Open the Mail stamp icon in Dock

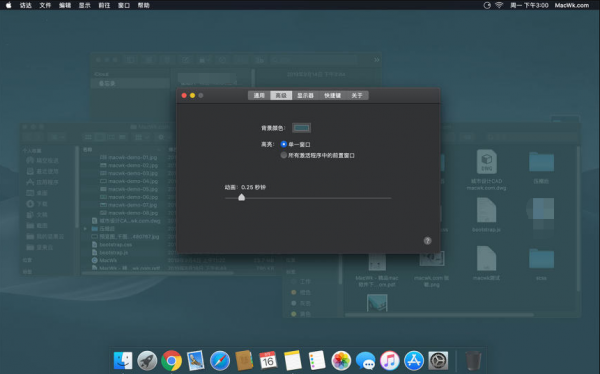(196, 361)
